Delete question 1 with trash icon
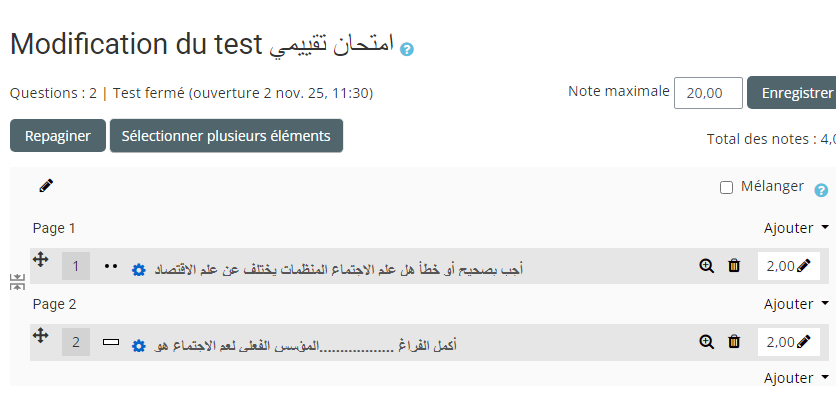Screen dimensions: 836x420 click(734, 266)
